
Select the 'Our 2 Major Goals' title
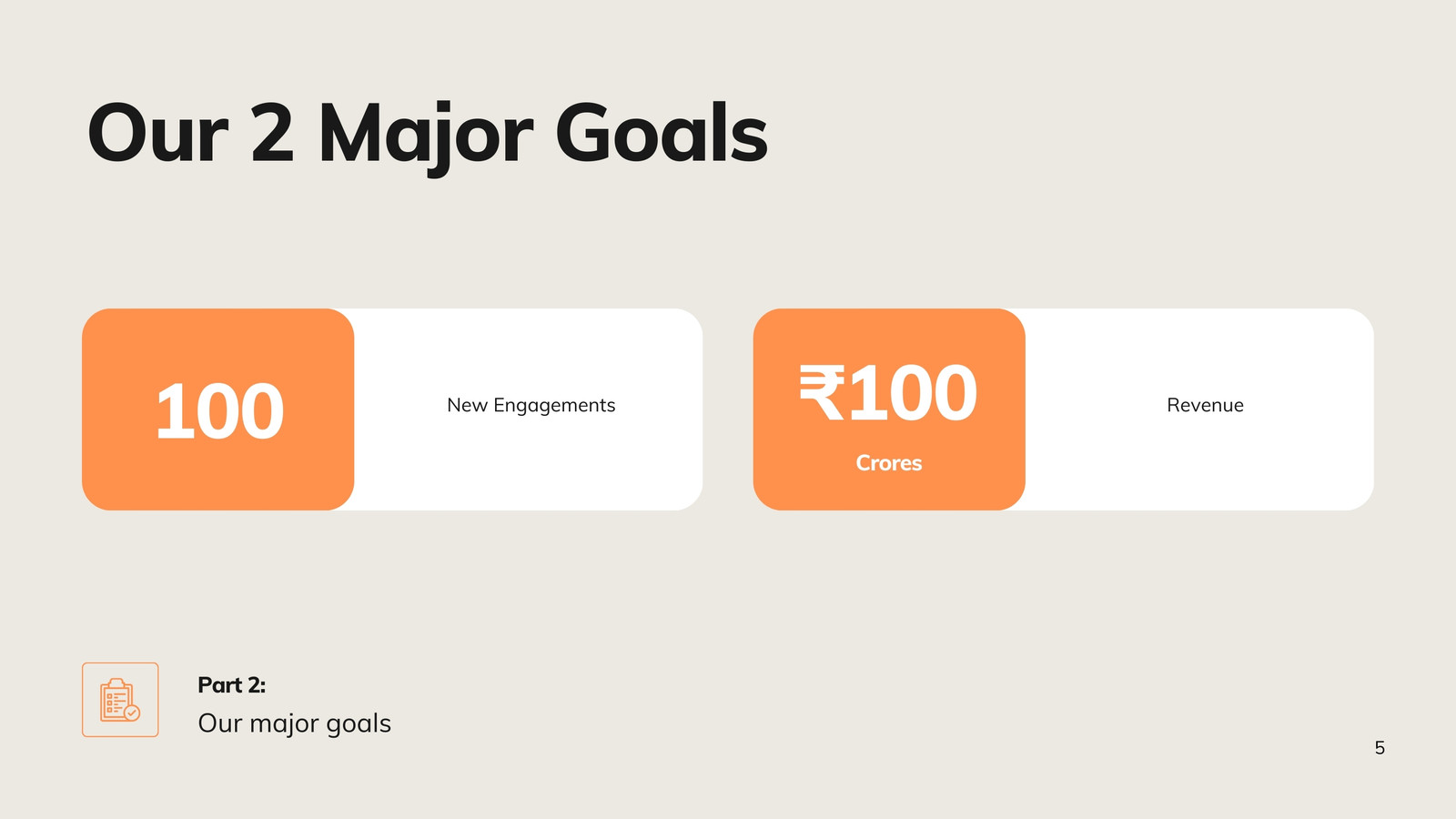click(x=428, y=135)
